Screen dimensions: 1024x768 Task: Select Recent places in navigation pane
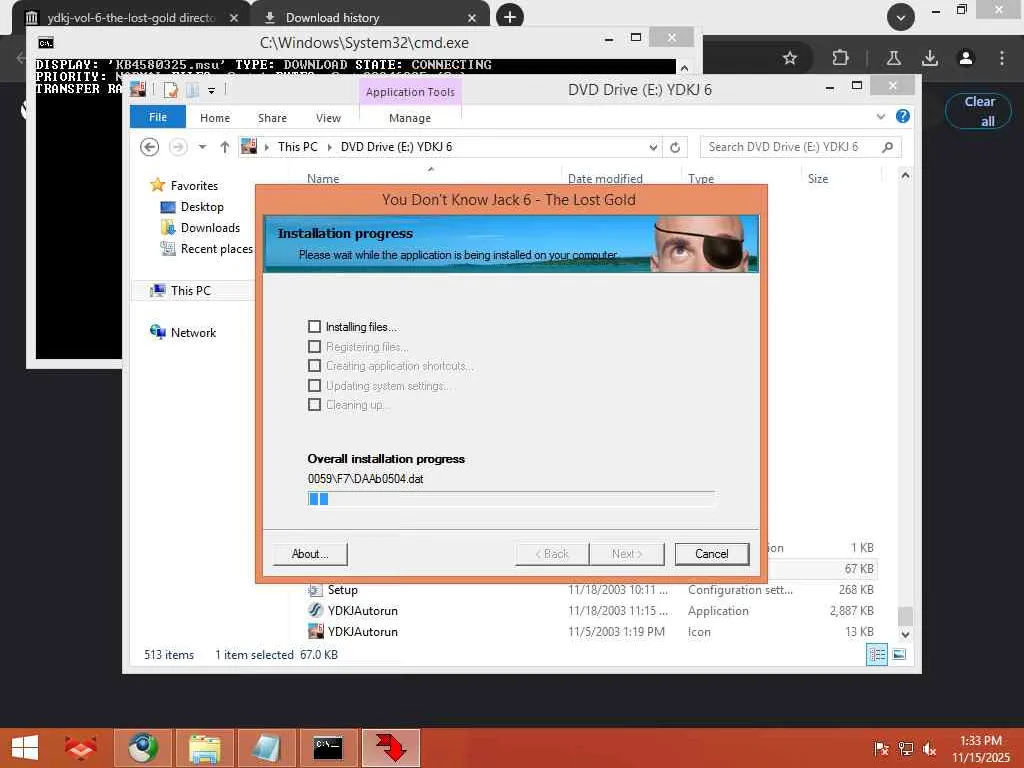[216, 249]
